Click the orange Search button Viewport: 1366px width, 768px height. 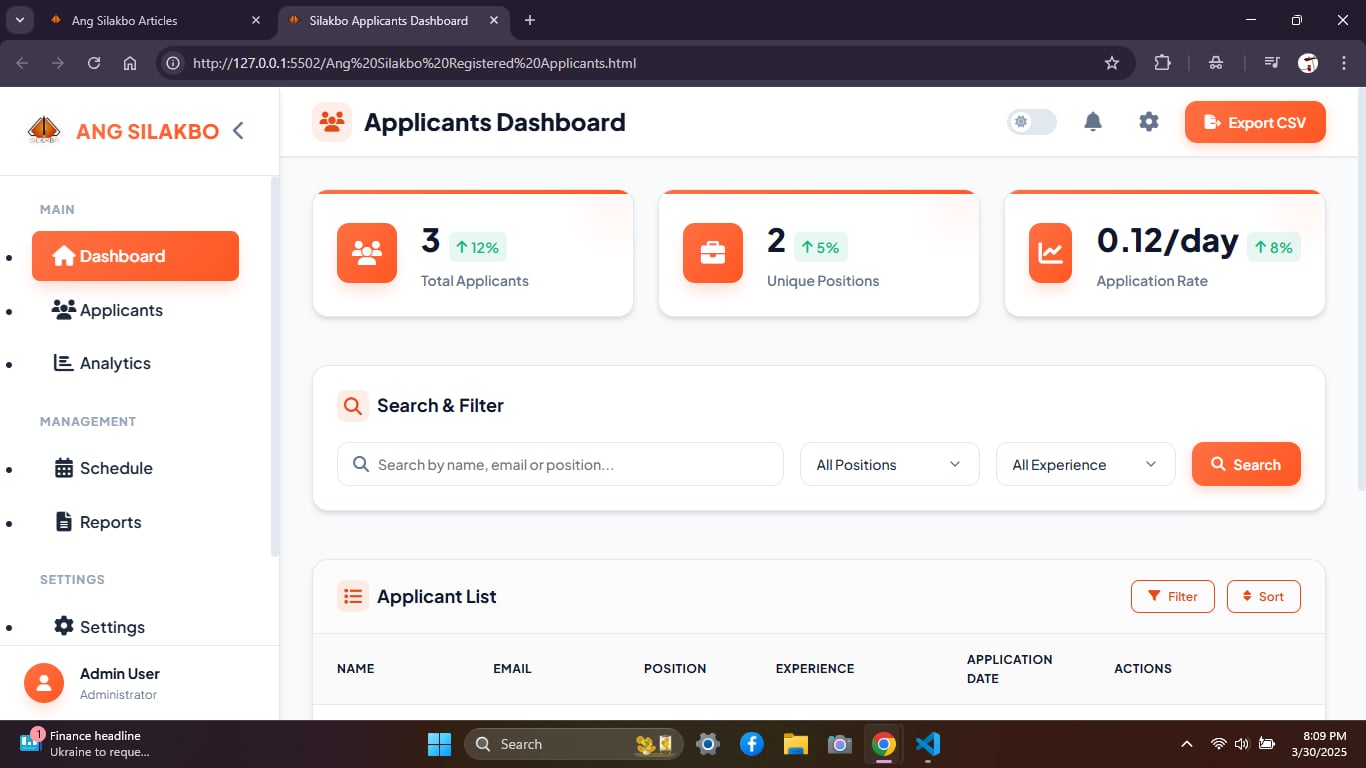1246,464
